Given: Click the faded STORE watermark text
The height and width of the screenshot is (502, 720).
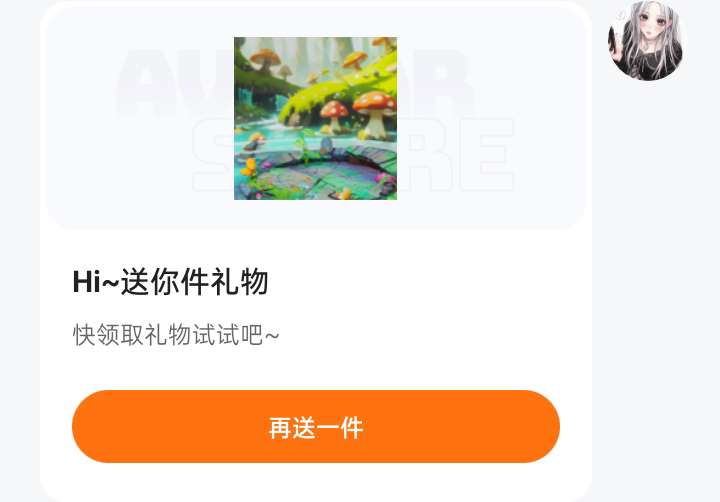Looking at the screenshot, I should click(x=354, y=154).
